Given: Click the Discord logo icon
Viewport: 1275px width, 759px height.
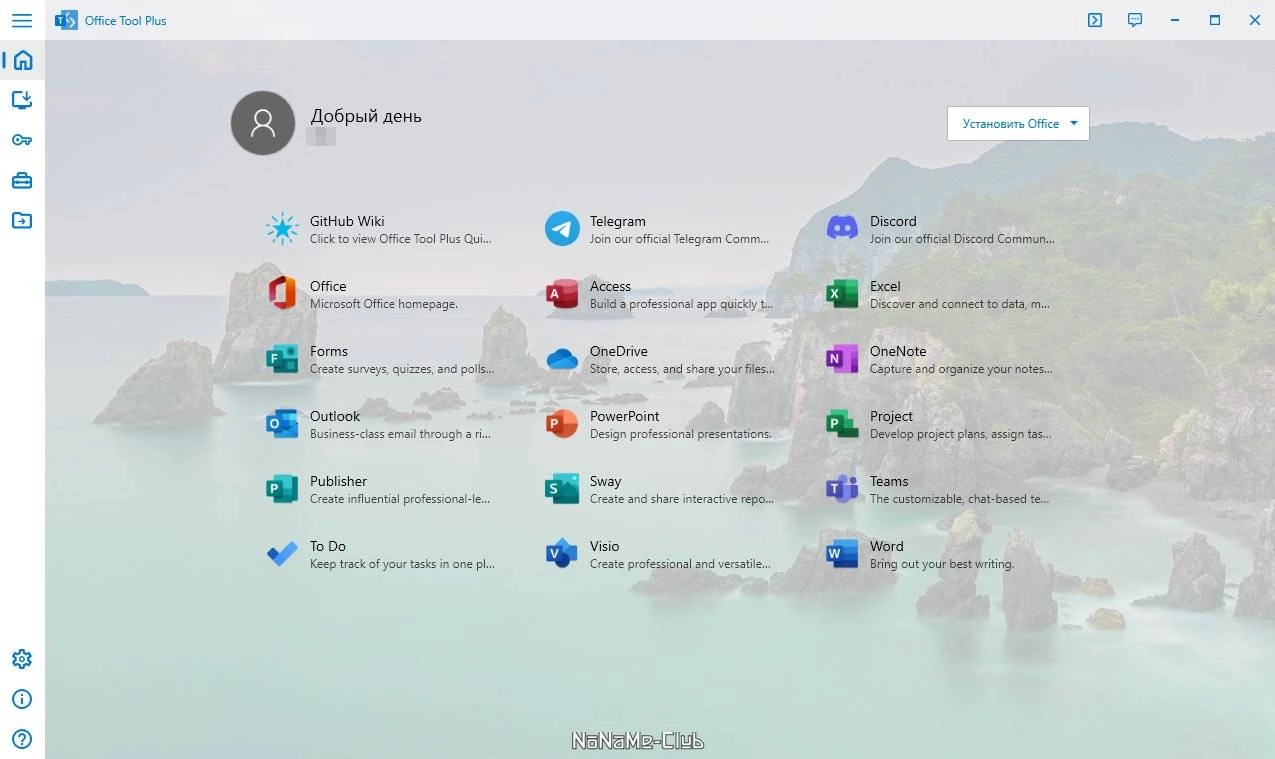Looking at the screenshot, I should pos(842,229).
